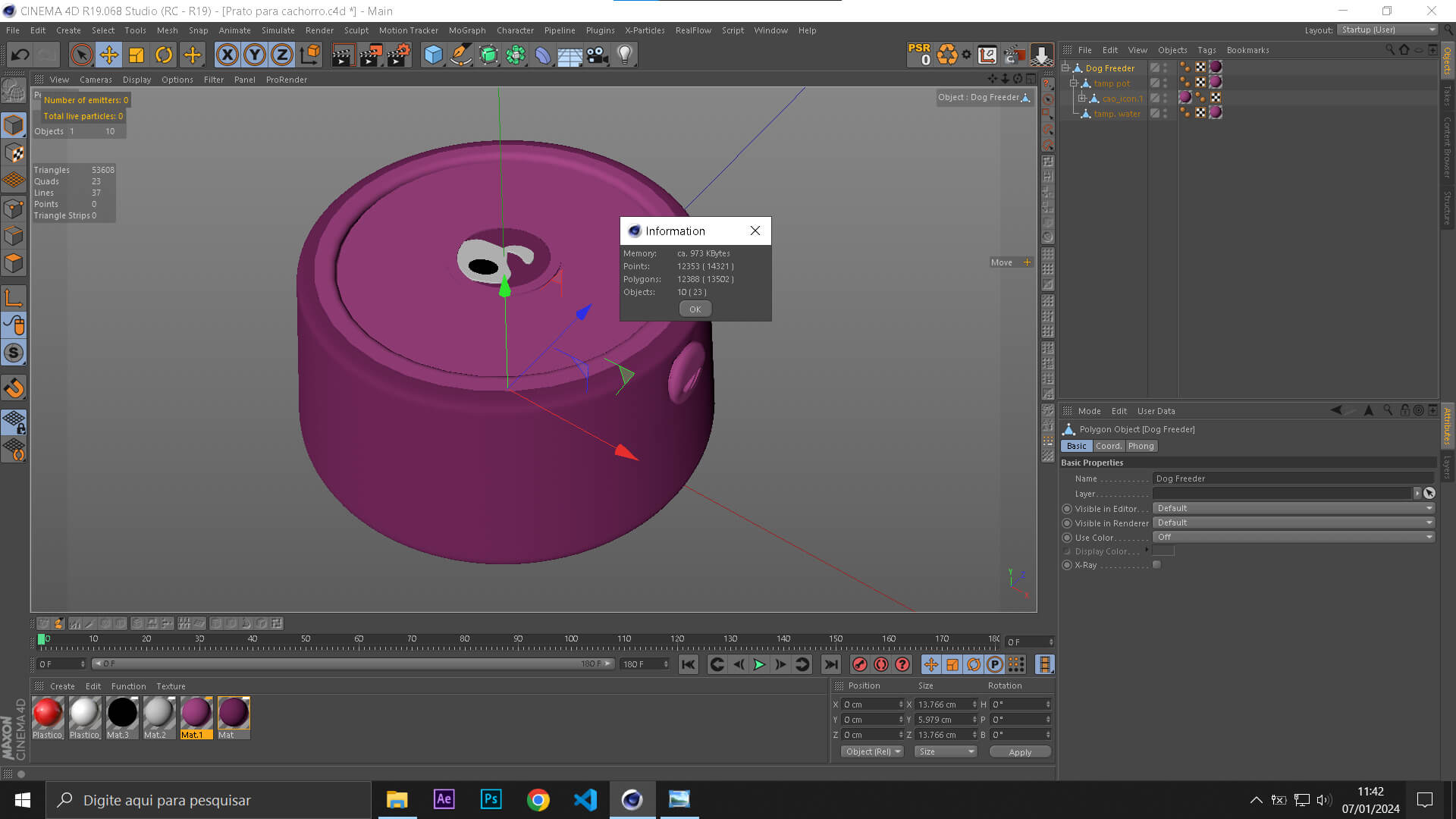Expand the cao_icon.1 tree item
The height and width of the screenshot is (819, 1456).
tap(1082, 99)
